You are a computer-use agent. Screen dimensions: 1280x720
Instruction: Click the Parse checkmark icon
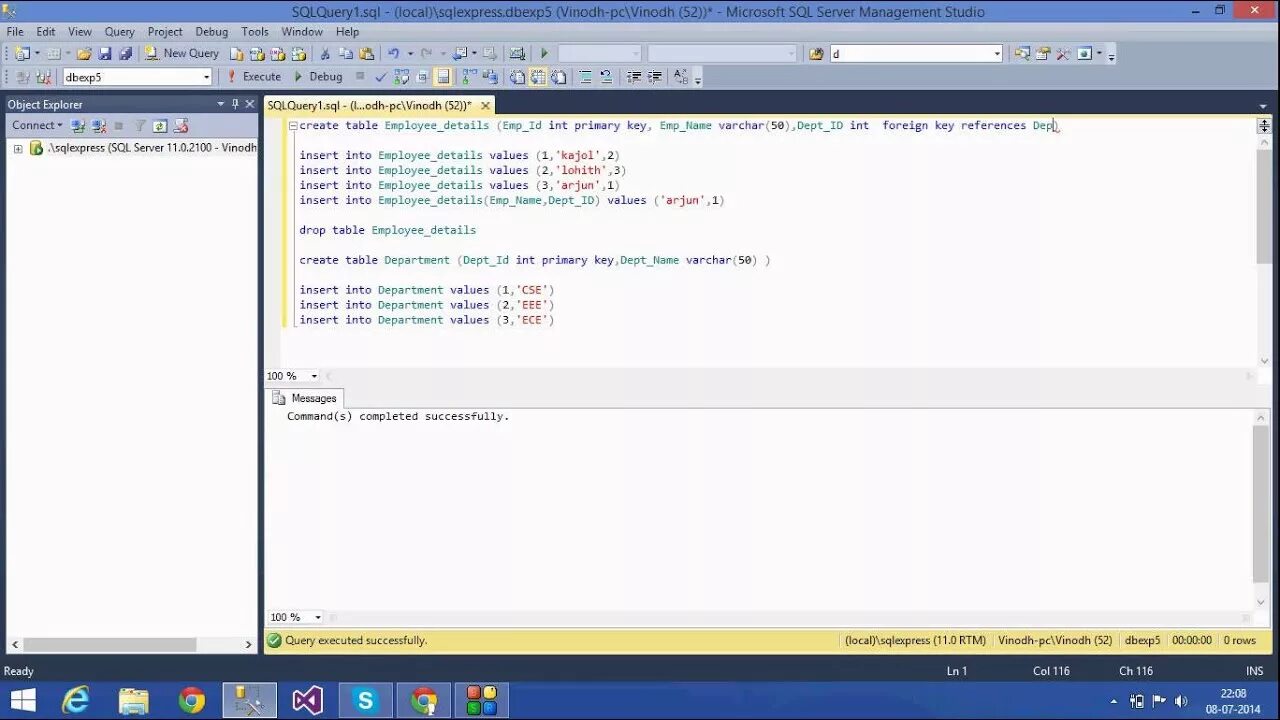(x=380, y=76)
